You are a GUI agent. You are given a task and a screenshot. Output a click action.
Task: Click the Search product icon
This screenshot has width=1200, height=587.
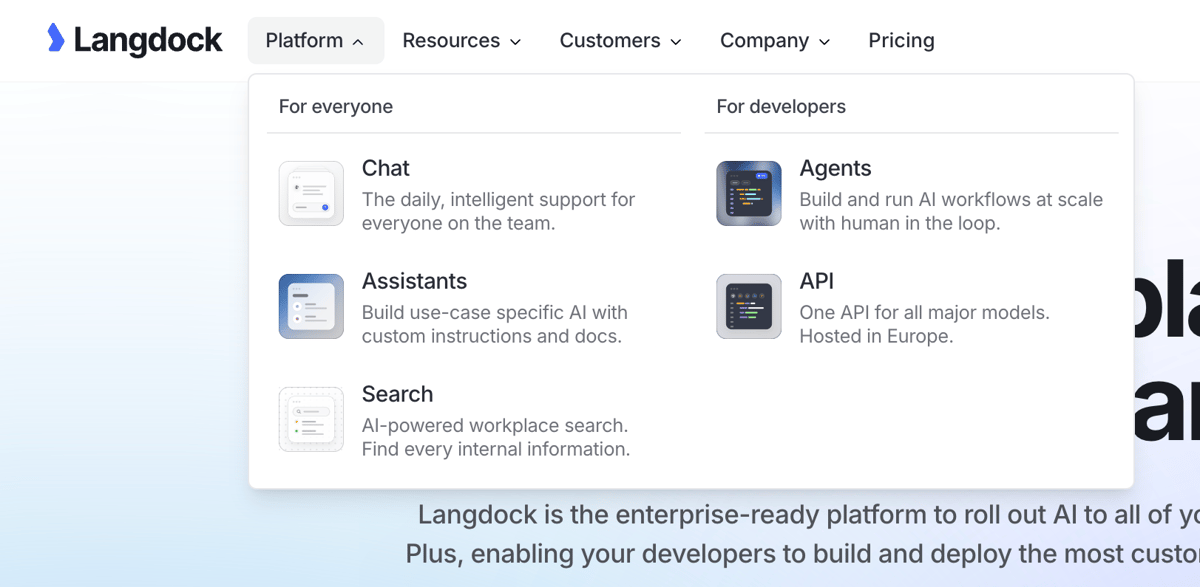pyautogui.click(x=311, y=419)
